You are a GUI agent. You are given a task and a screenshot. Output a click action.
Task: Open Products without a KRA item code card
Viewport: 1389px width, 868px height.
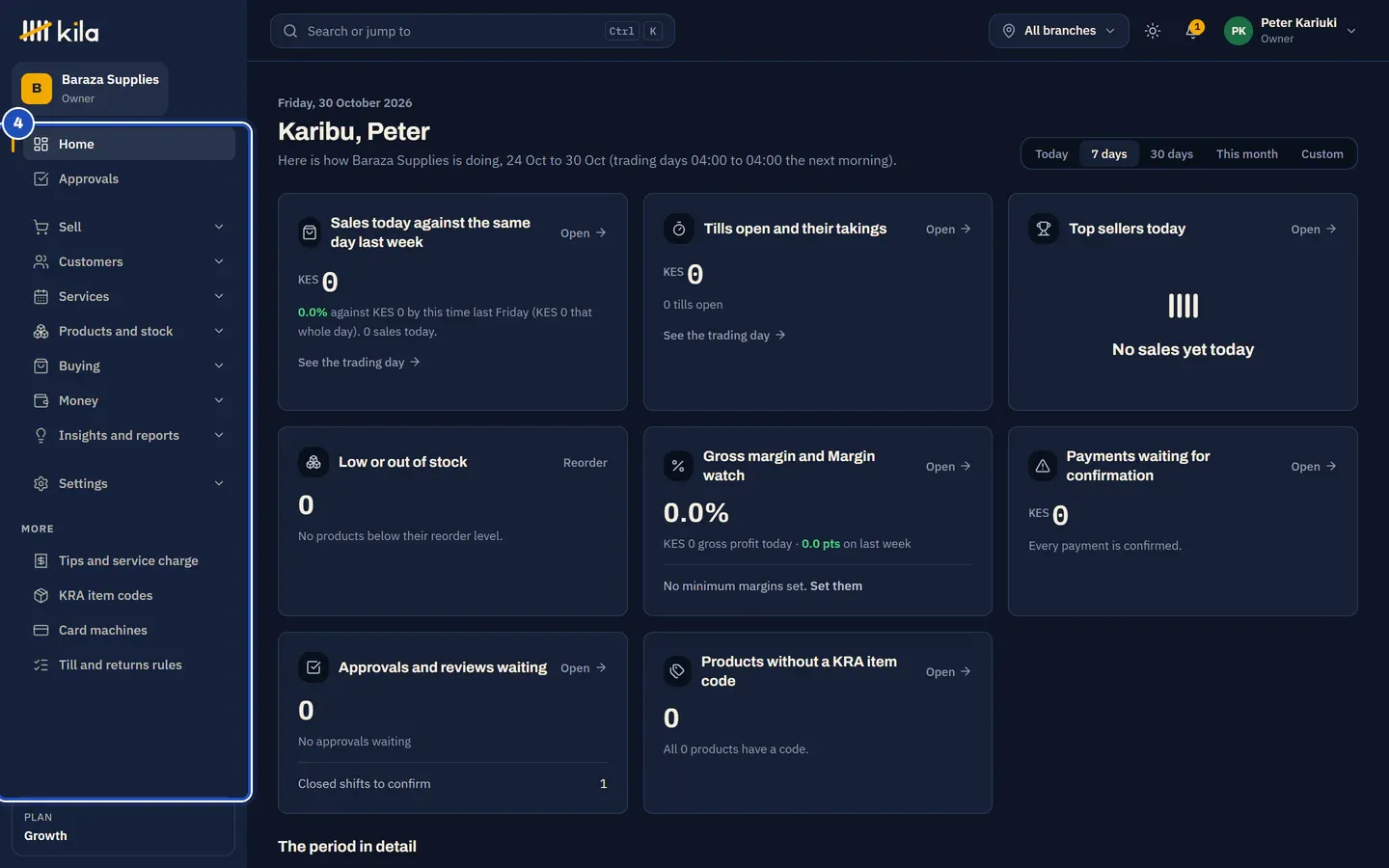click(948, 671)
